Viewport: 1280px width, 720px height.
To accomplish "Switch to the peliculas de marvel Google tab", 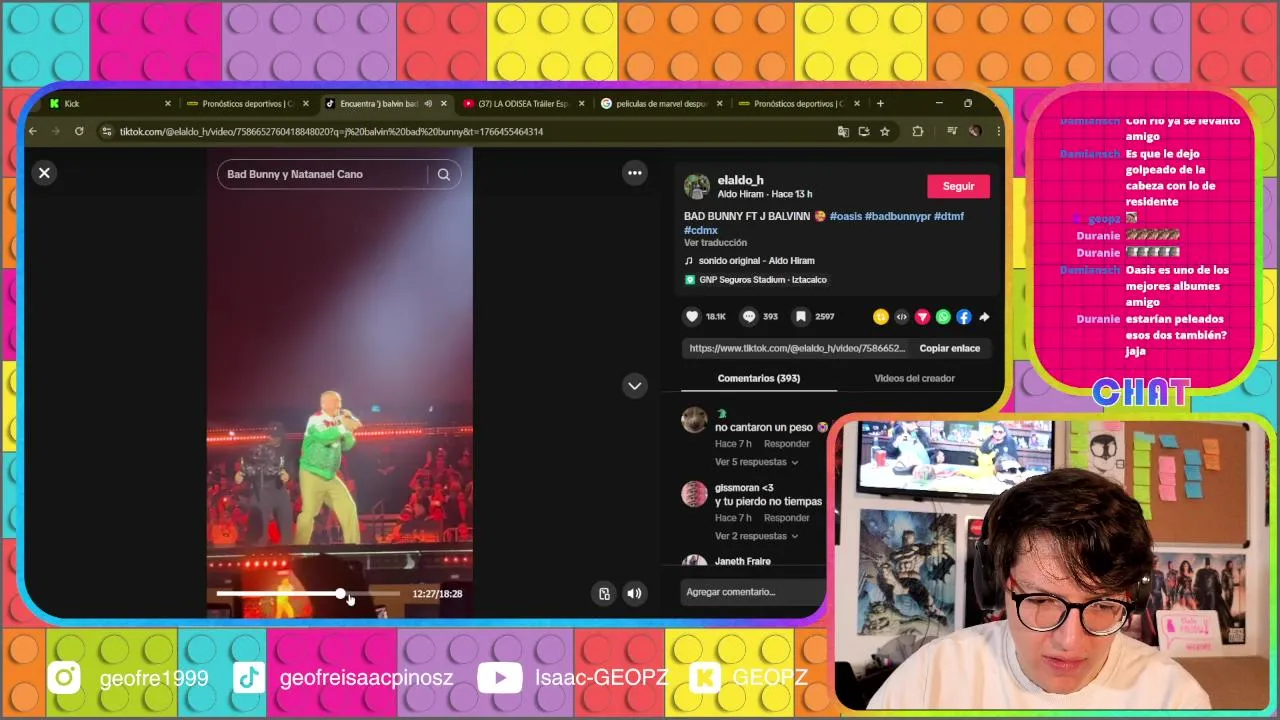I will coord(660,103).
